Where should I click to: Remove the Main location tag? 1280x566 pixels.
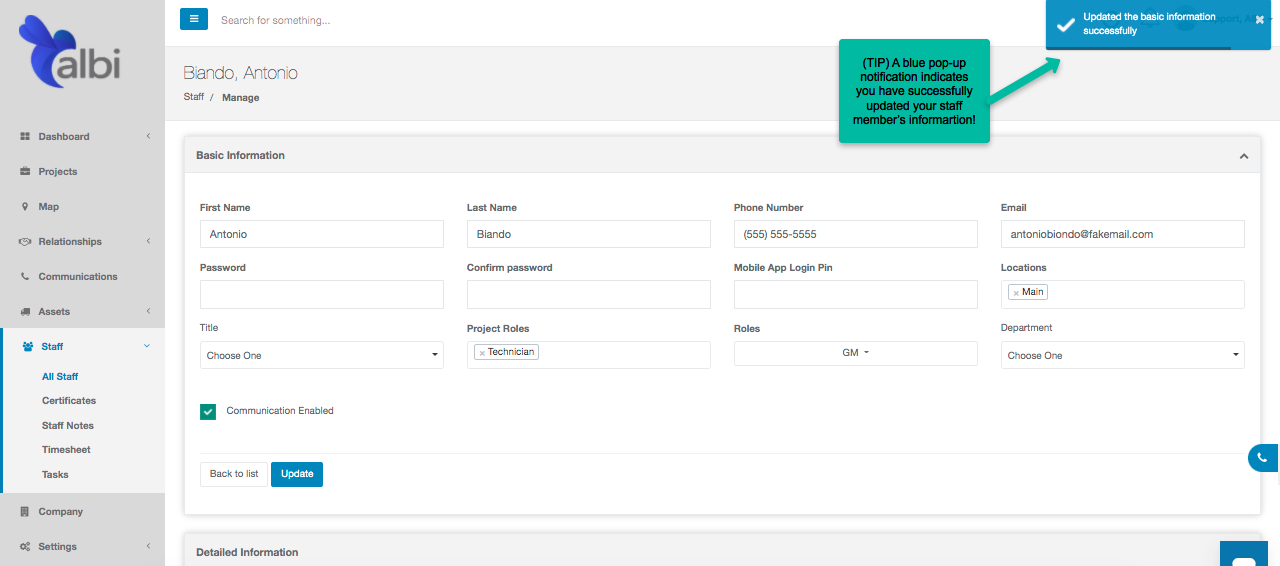click(x=1016, y=293)
